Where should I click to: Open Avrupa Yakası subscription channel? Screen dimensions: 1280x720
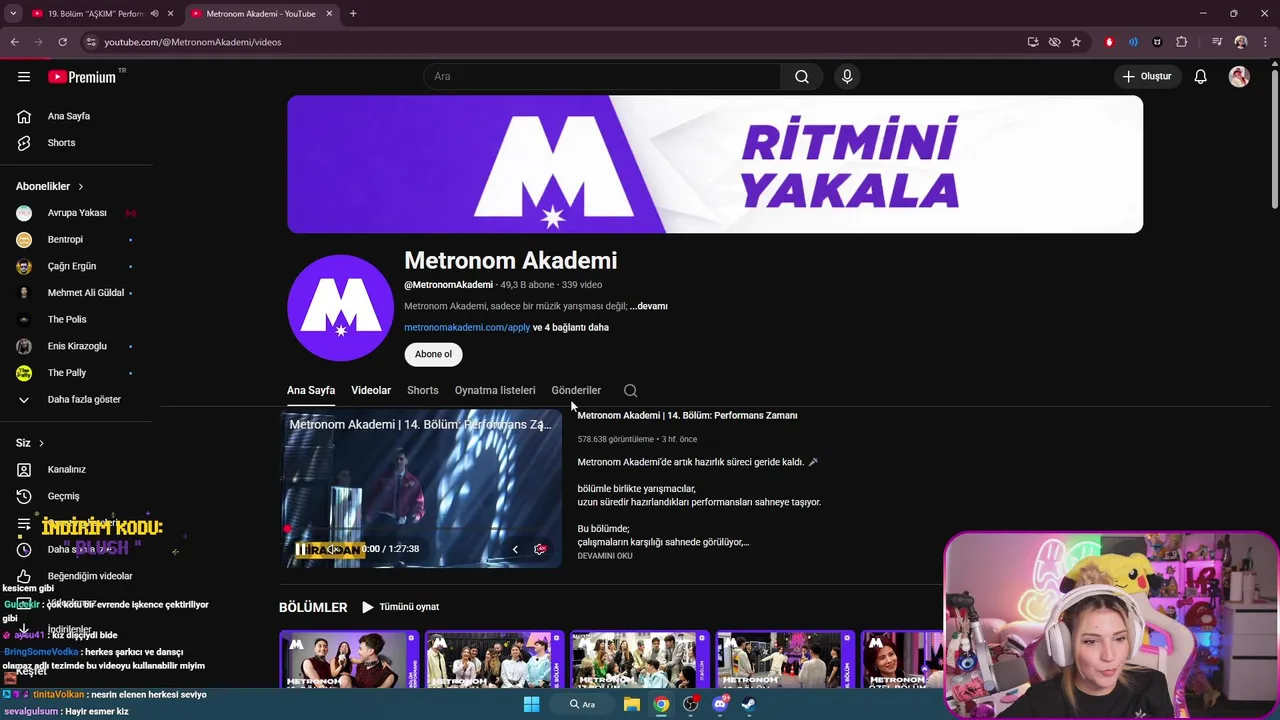pos(76,213)
